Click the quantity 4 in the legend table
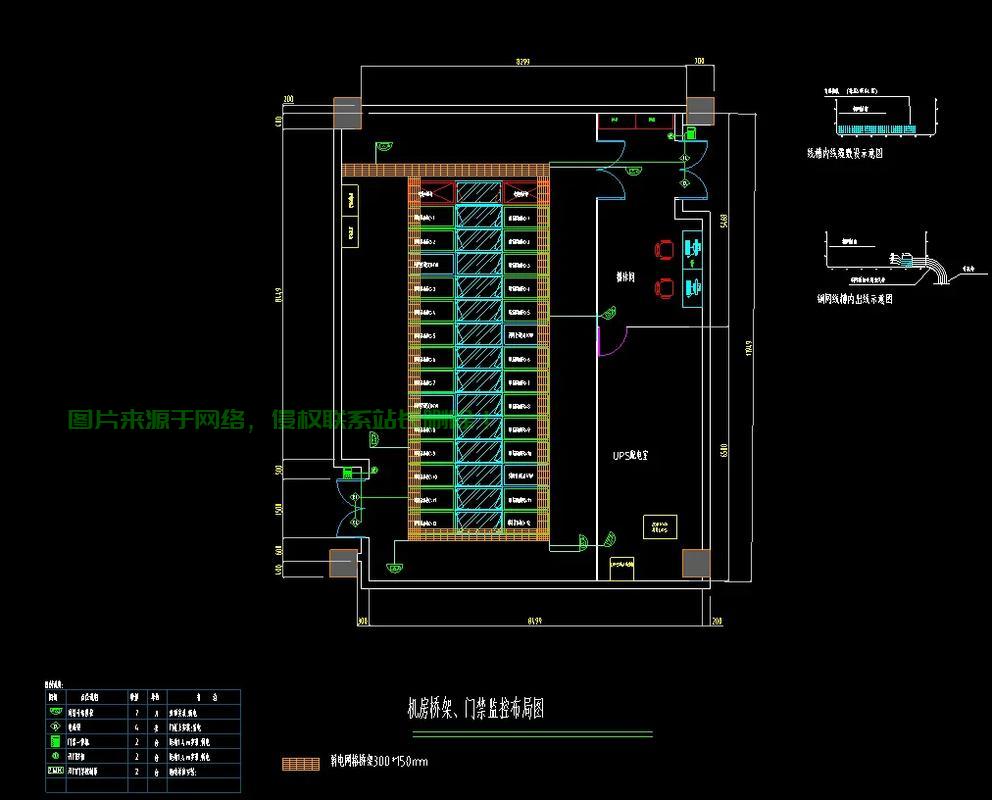Viewport: 992px width, 800px height. [137, 727]
